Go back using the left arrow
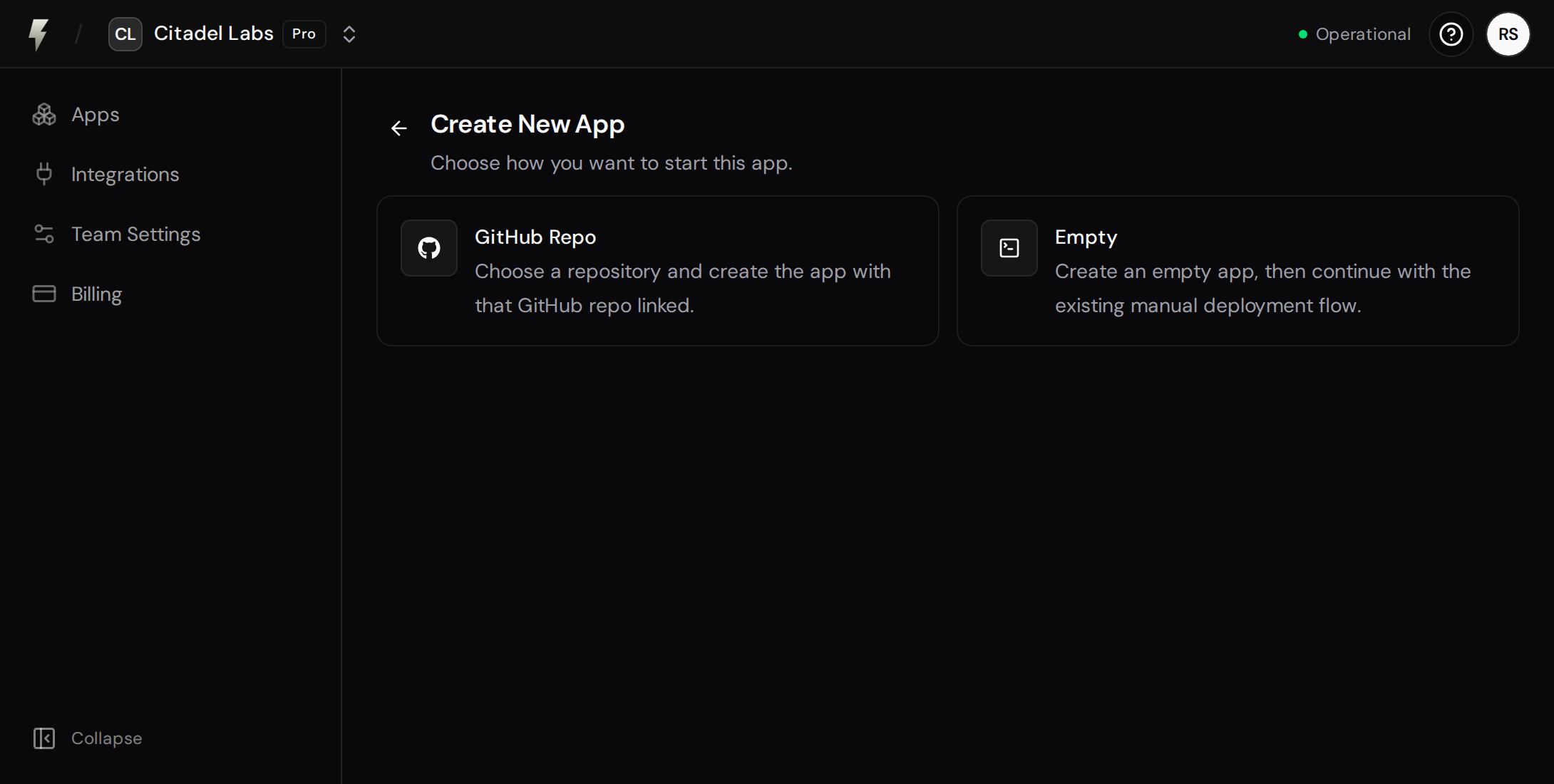Screen dimensions: 1554x784 pos(399,128)
